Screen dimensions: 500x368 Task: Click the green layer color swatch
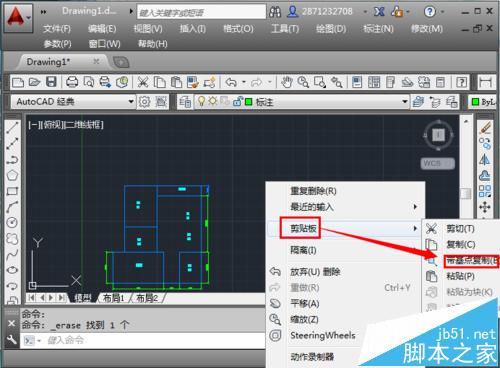249,101
